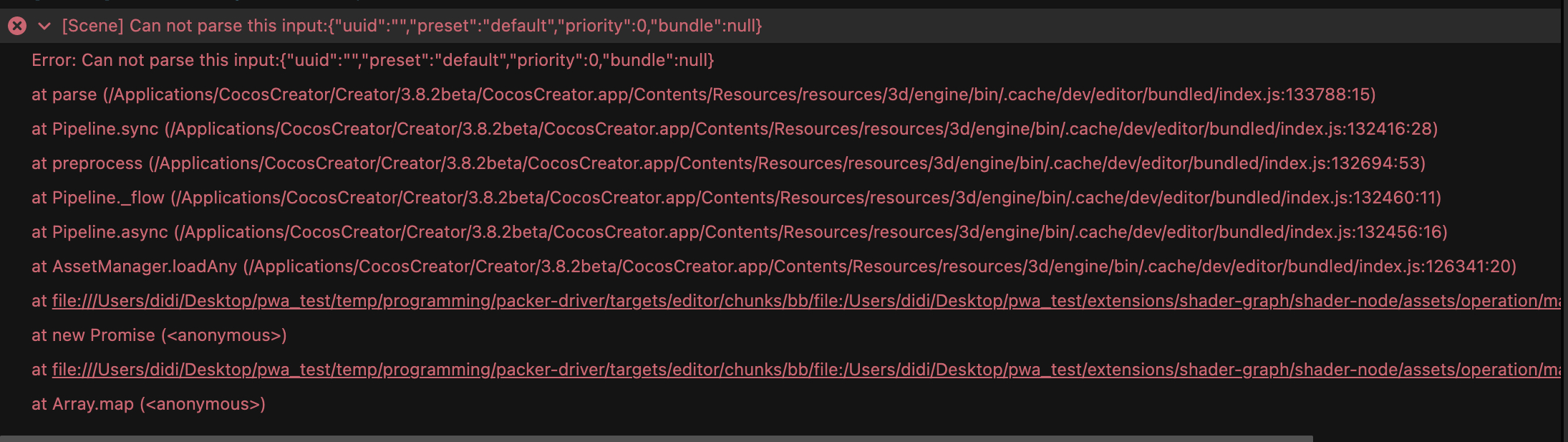Select the 'at Pipeline.sync' stack frame
This screenshot has width=1568, height=442.
click(x=95, y=129)
